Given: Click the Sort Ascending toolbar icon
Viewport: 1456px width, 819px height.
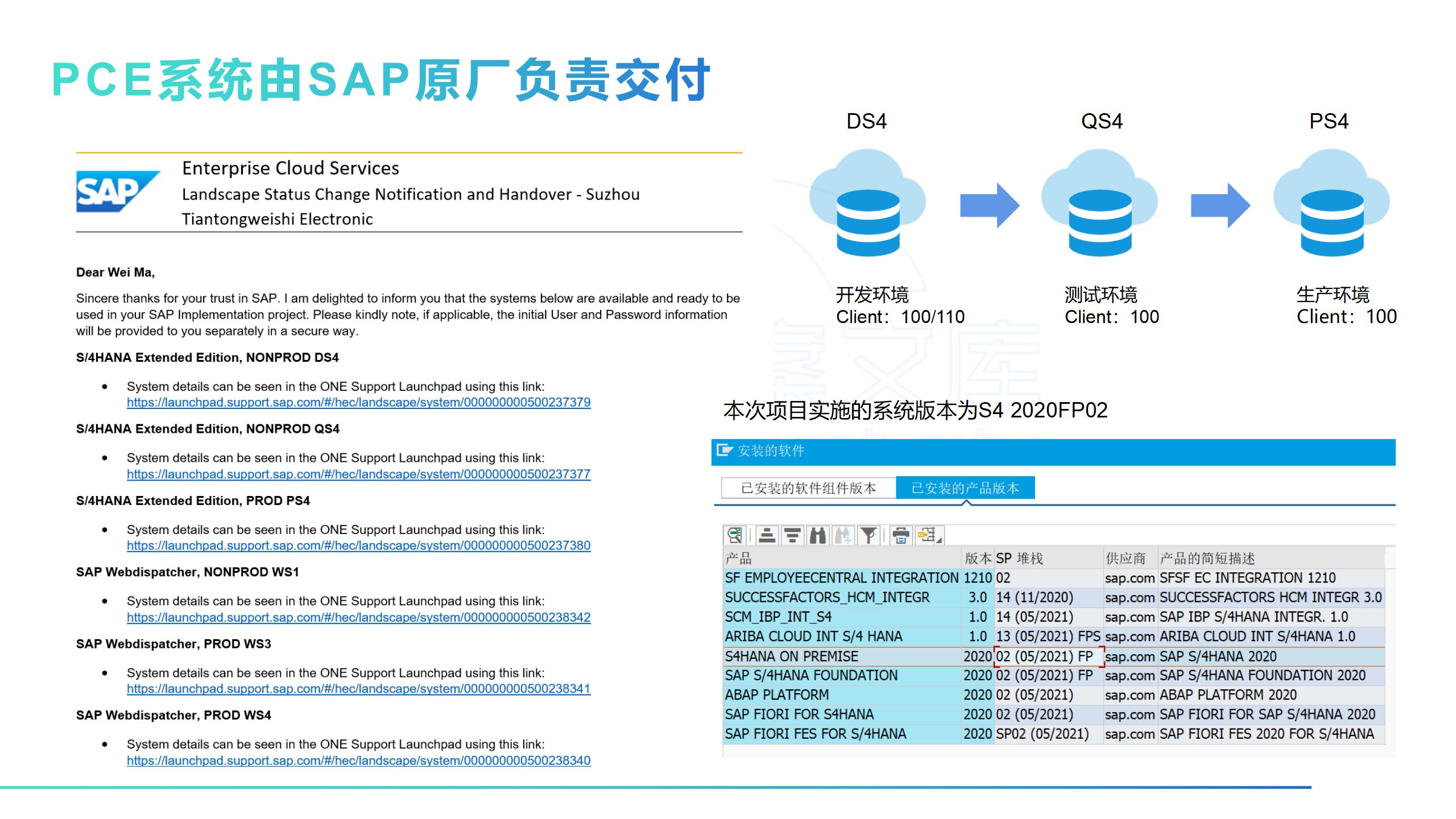Looking at the screenshot, I should pos(767,535).
